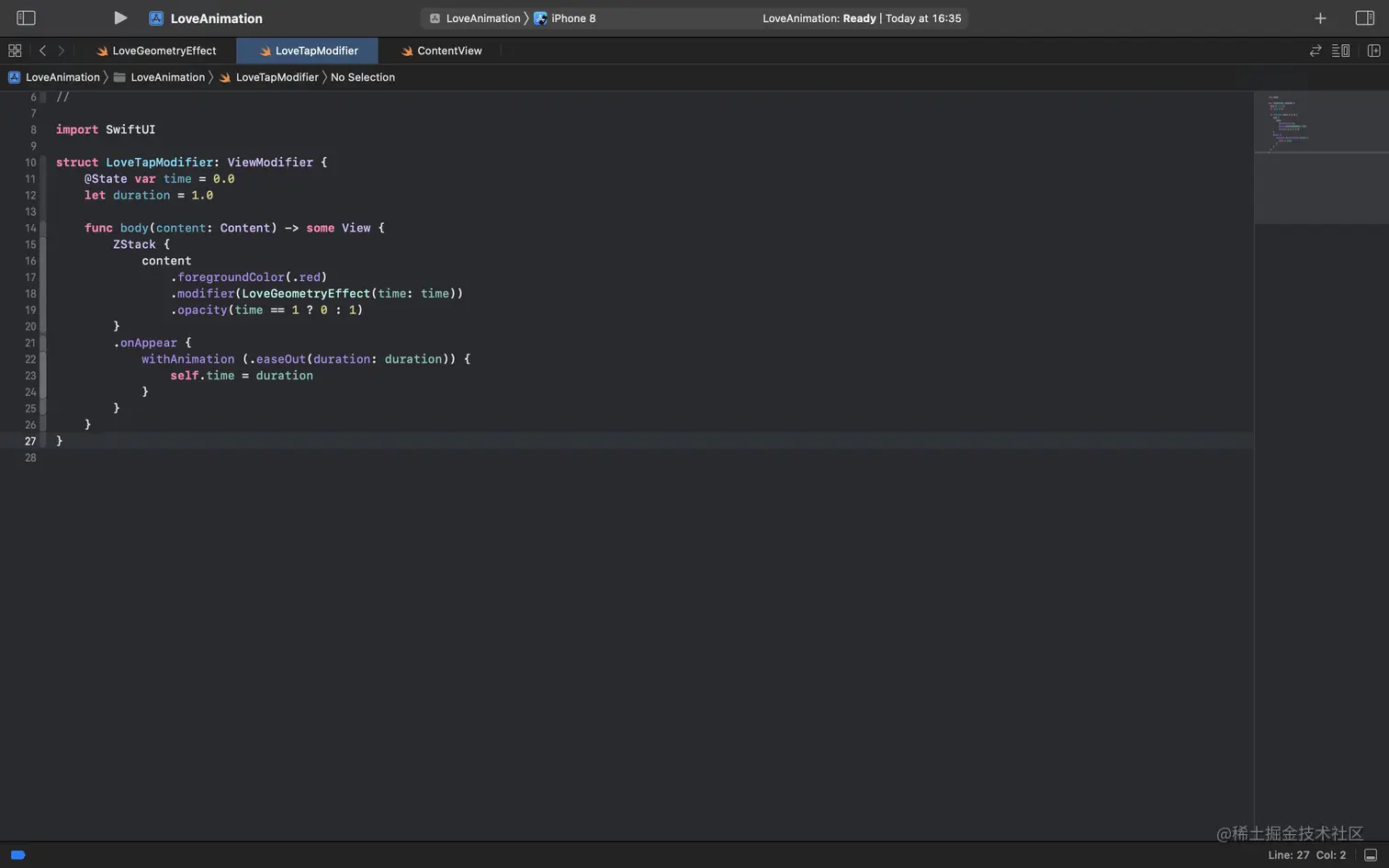Screen dimensions: 1389x868
Task: Open the LoveAnimation folder breadcrumb
Action: point(159,77)
